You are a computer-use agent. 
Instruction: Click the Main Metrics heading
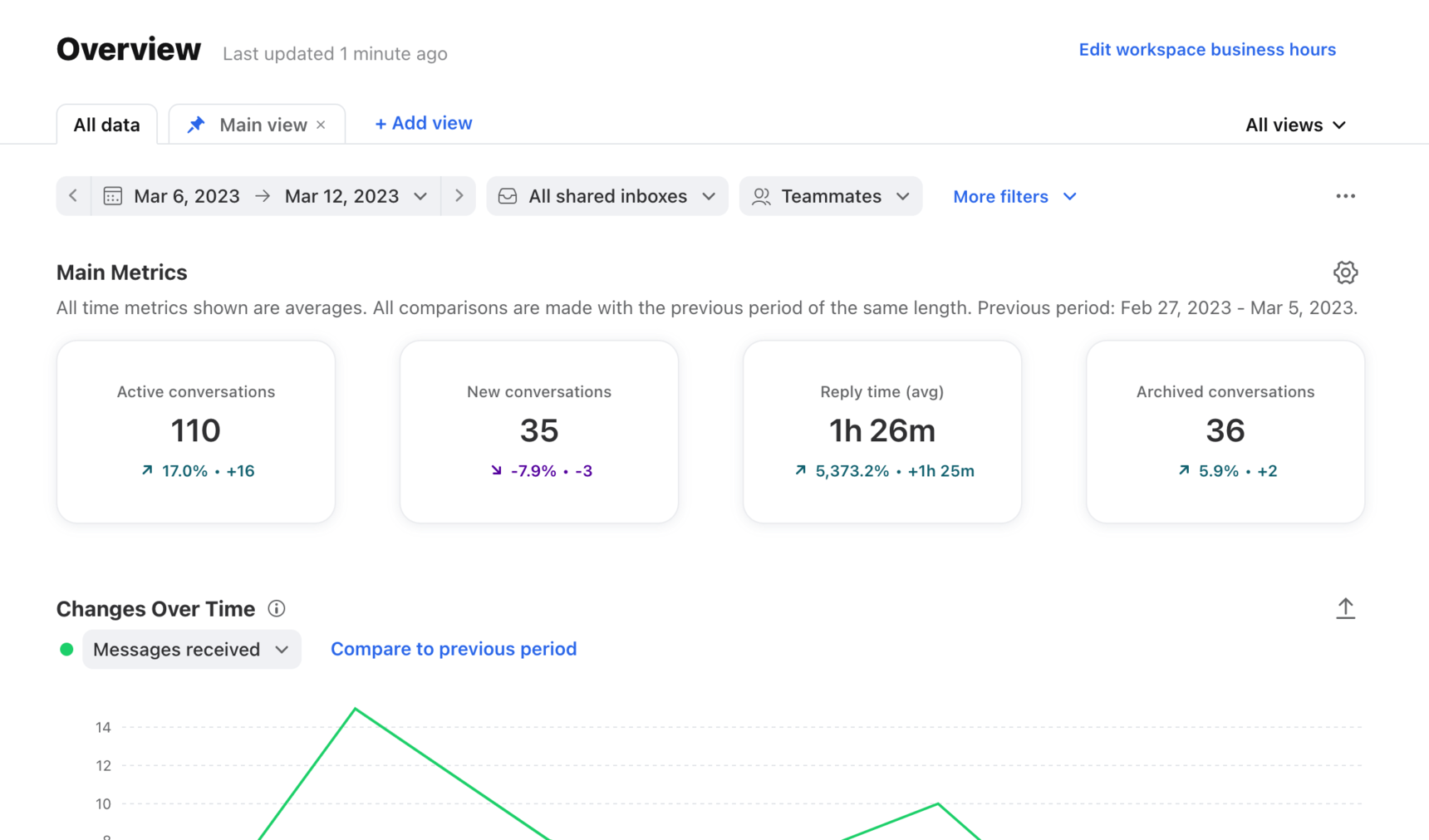(x=122, y=273)
